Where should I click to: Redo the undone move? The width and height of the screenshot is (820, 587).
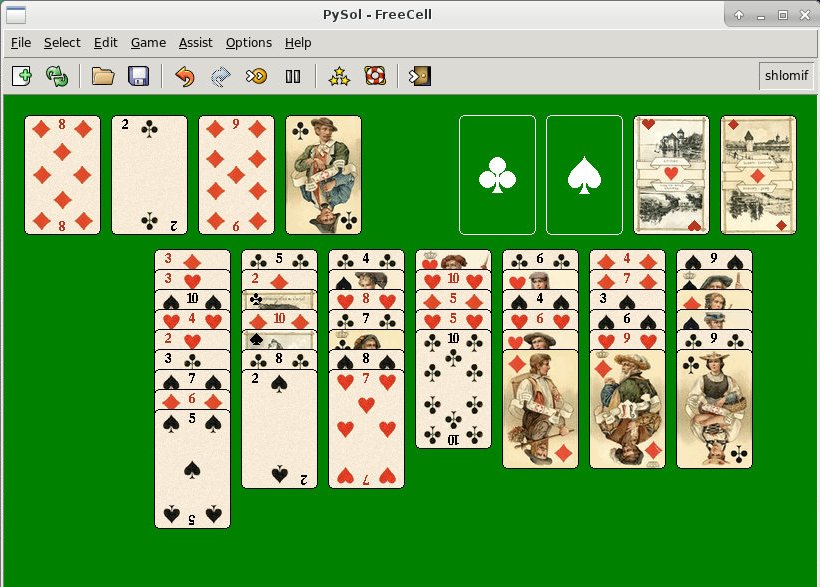tap(220, 76)
